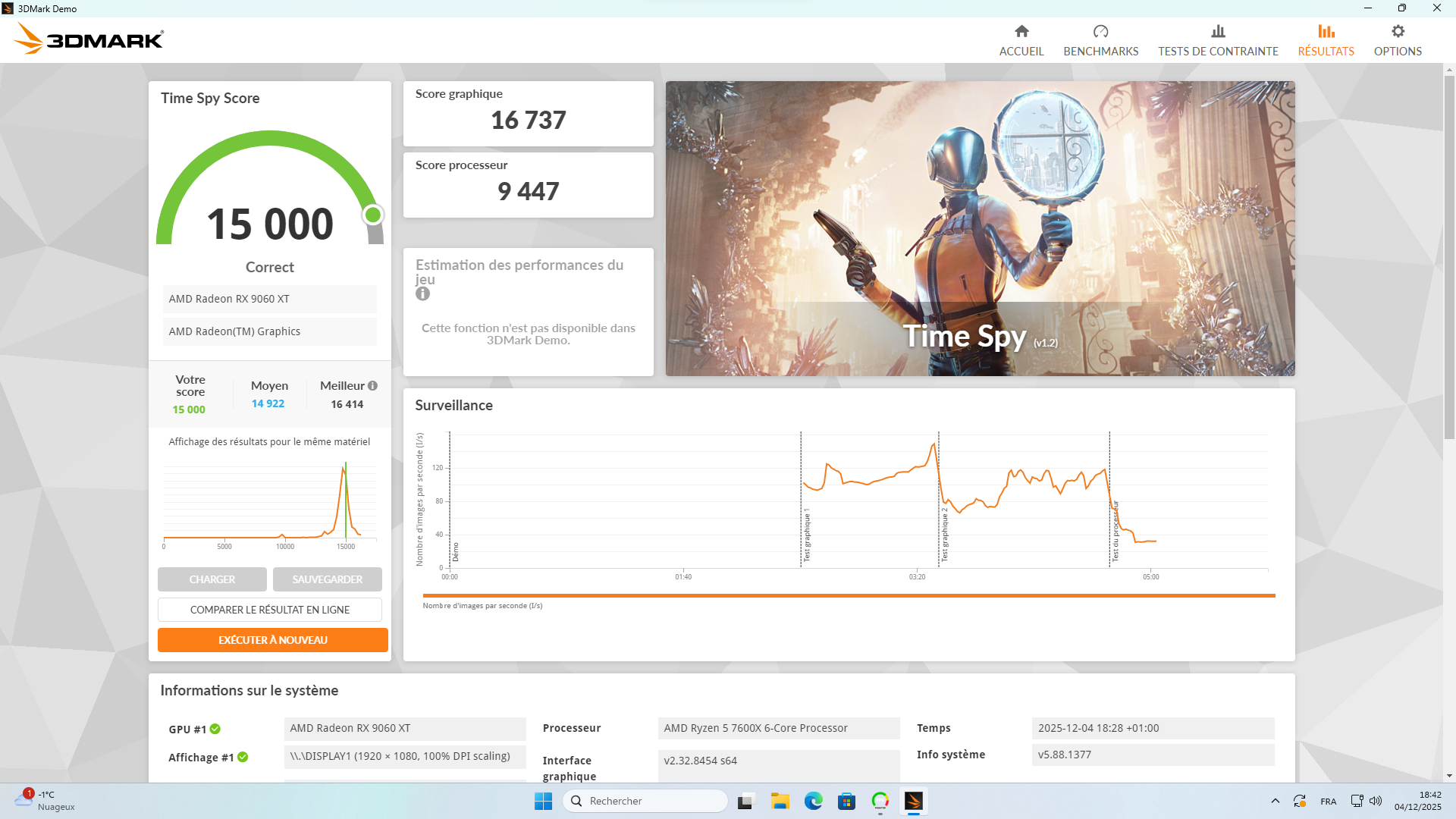Open the Tests de contrainte icon
The width and height of the screenshot is (1456, 819).
1218,31
